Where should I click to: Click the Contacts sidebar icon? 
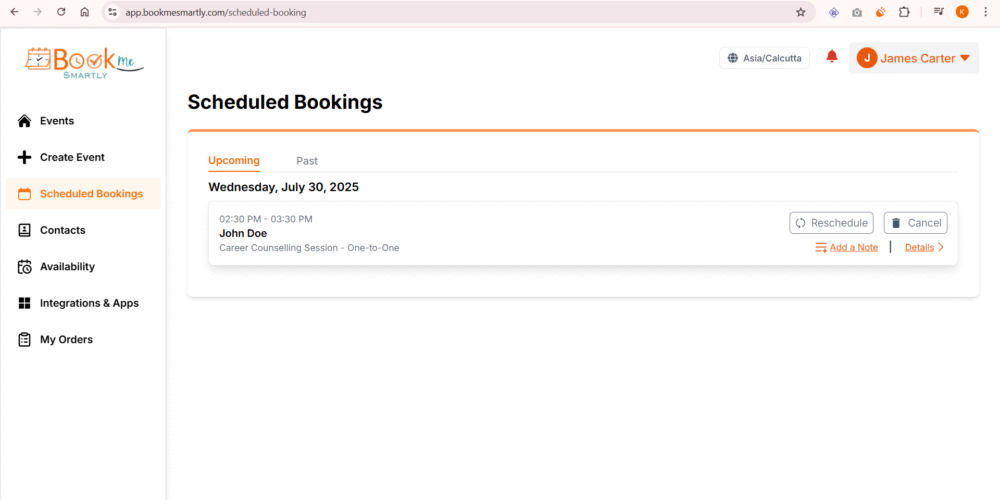[25, 230]
